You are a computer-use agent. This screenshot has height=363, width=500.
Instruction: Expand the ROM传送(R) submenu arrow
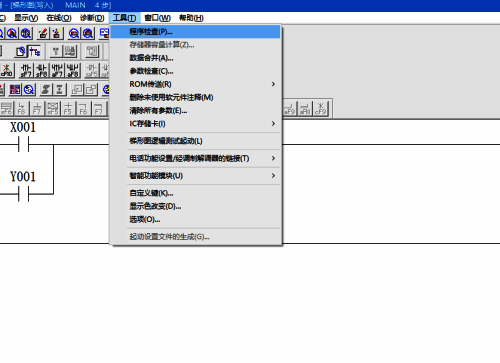pos(273,84)
